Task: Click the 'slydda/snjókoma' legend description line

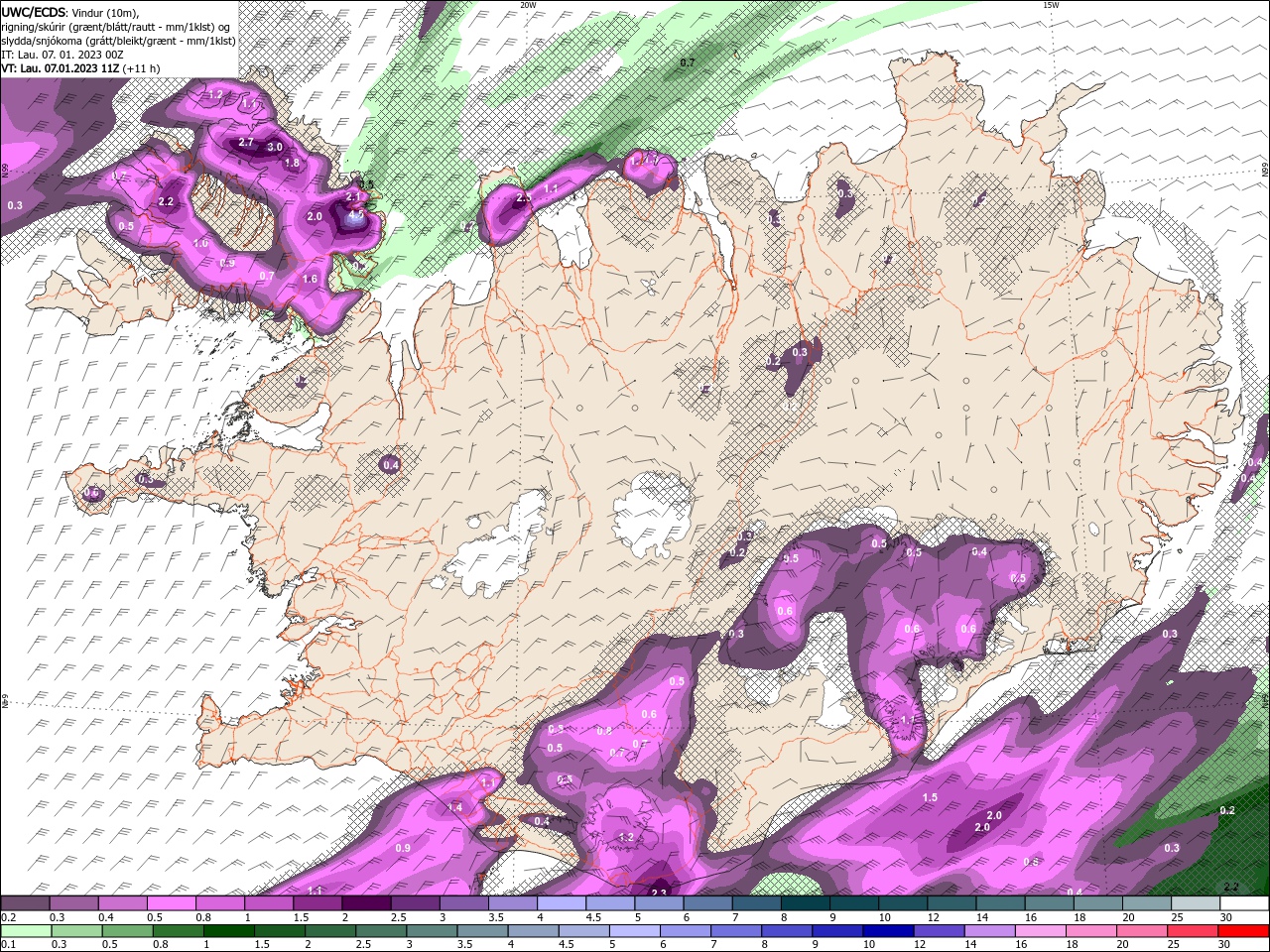Action: point(119,40)
